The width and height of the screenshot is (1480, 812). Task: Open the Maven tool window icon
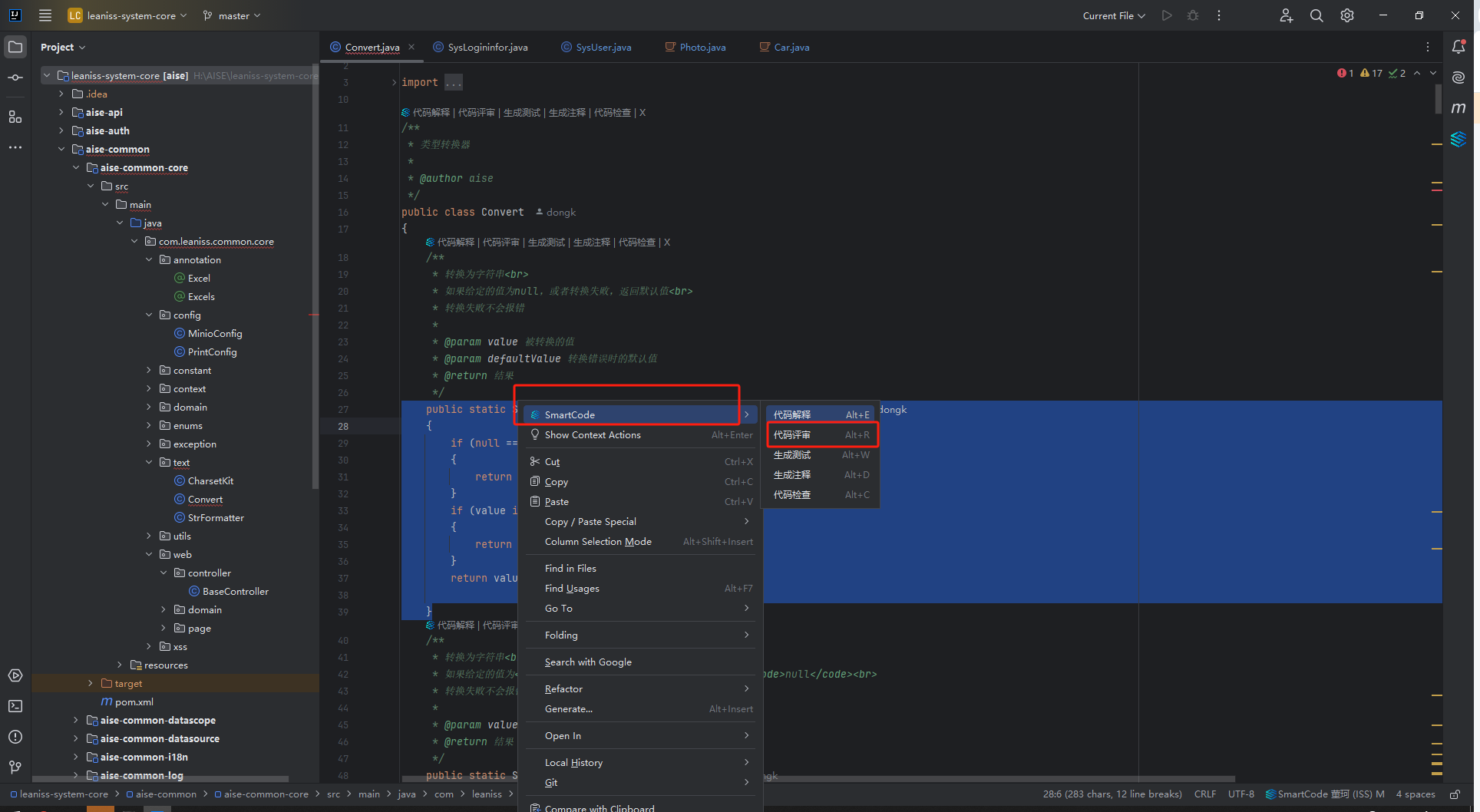(x=1459, y=108)
